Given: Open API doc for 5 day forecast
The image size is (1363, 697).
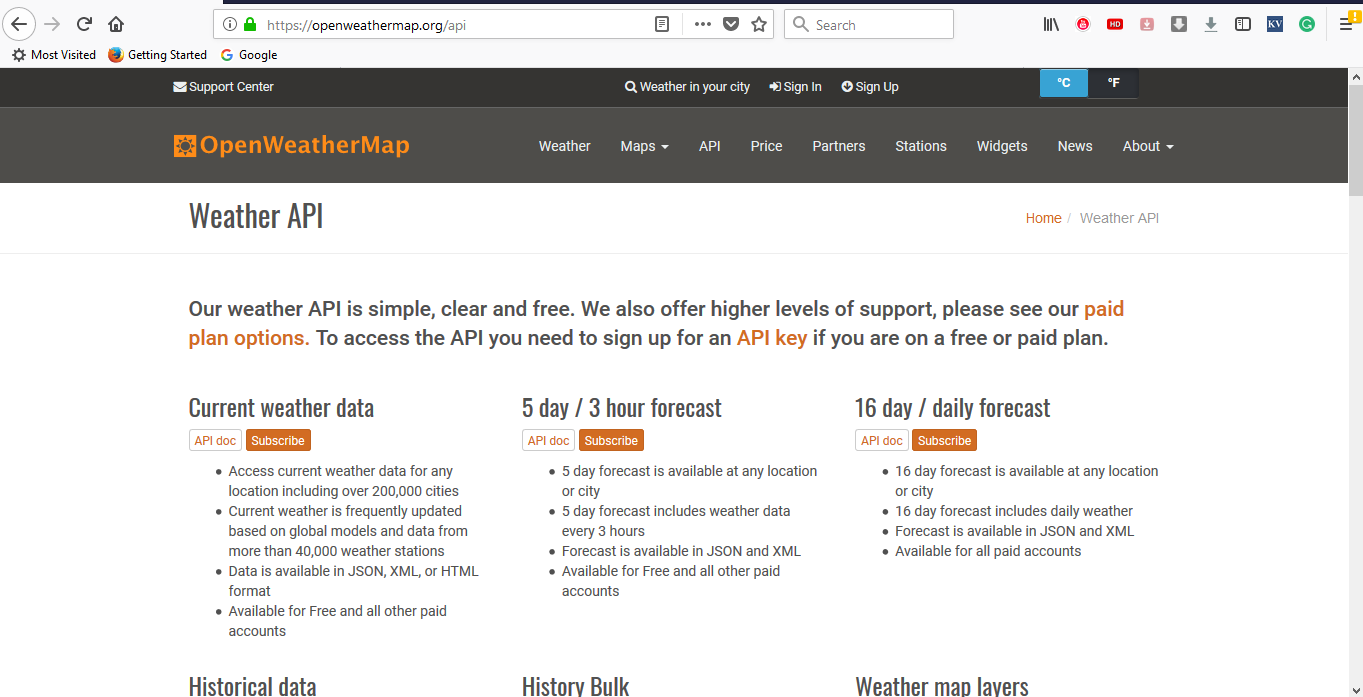Looking at the screenshot, I should pos(548,440).
